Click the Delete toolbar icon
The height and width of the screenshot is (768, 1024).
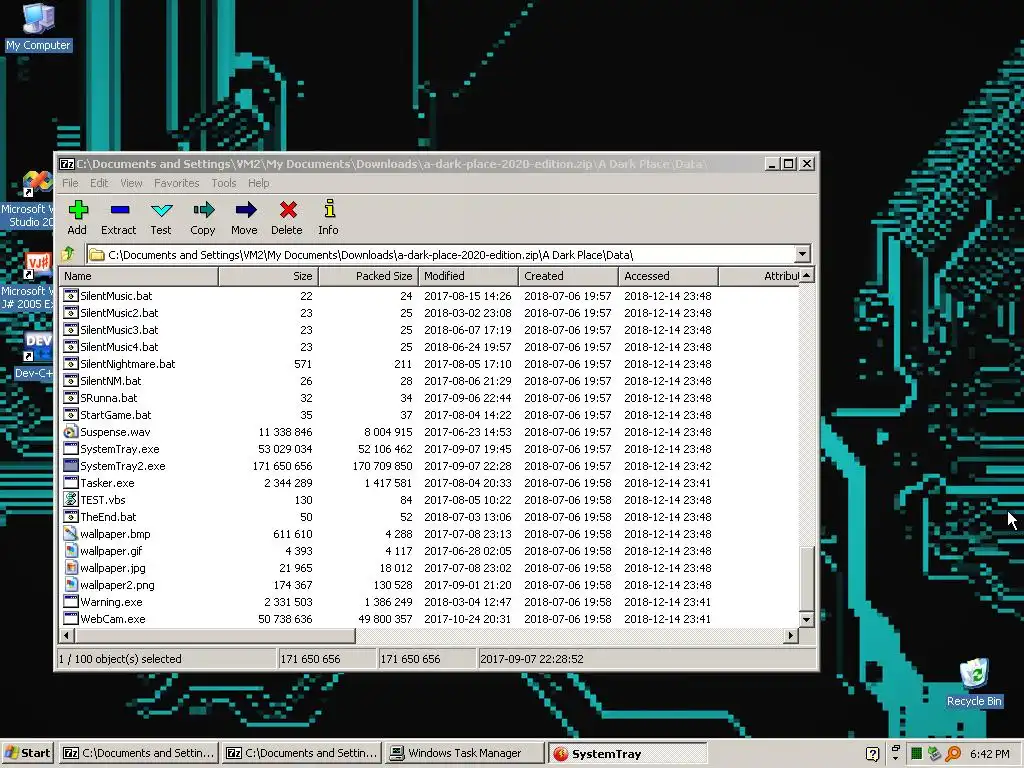[x=288, y=210]
